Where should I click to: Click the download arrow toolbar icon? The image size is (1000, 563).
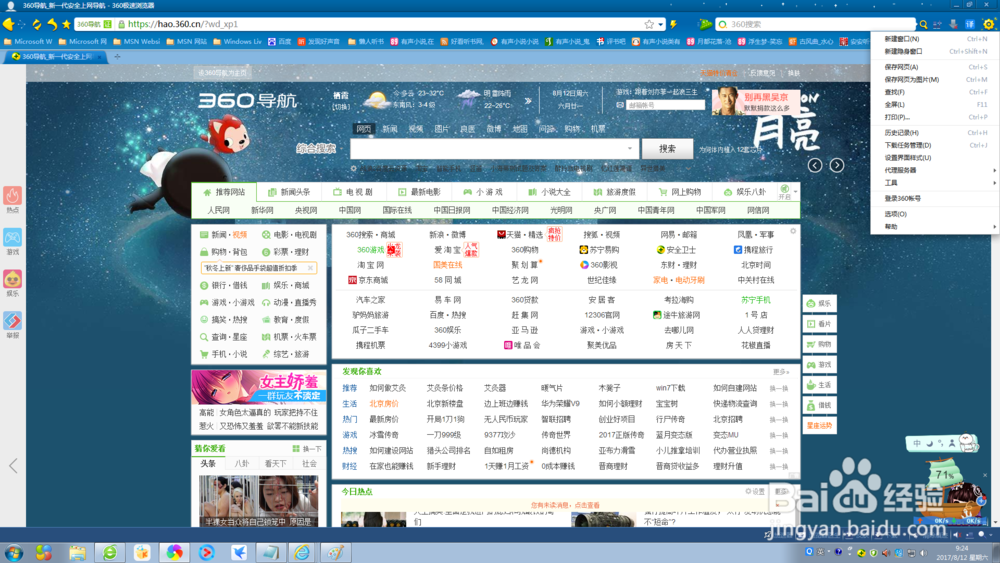pos(953,24)
